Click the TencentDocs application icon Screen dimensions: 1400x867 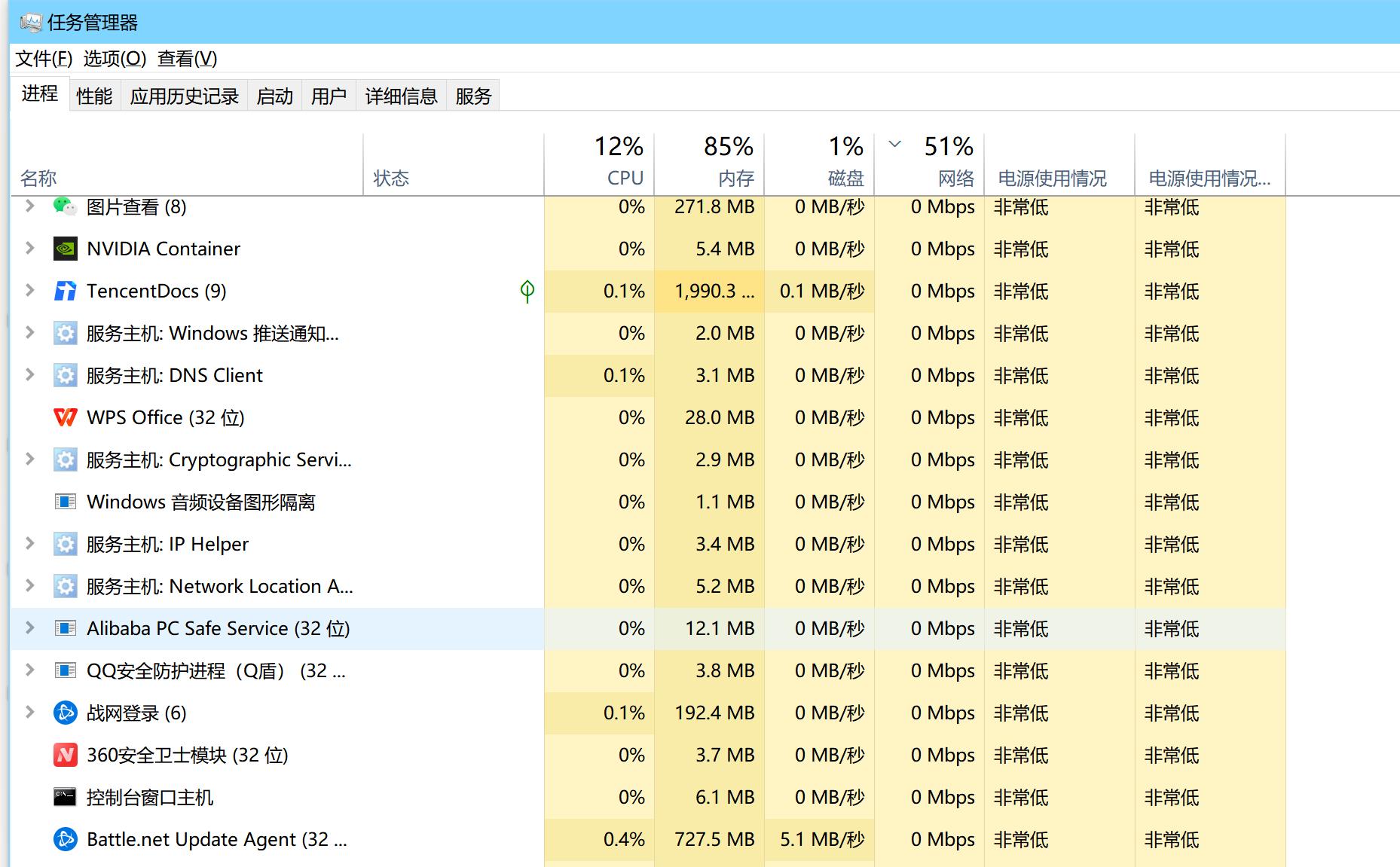[x=65, y=291]
